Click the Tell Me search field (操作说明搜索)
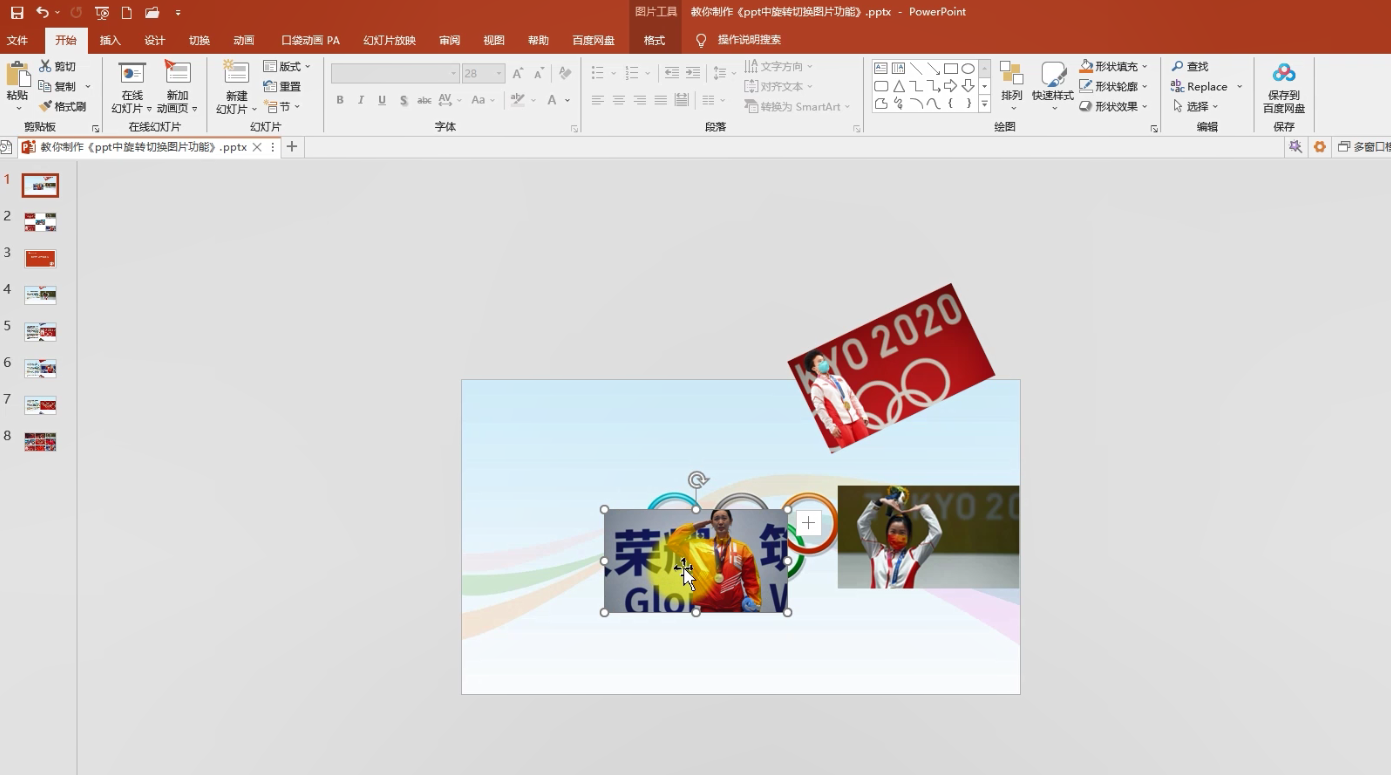Viewport: 1391px width, 775px height. [749, 40]
